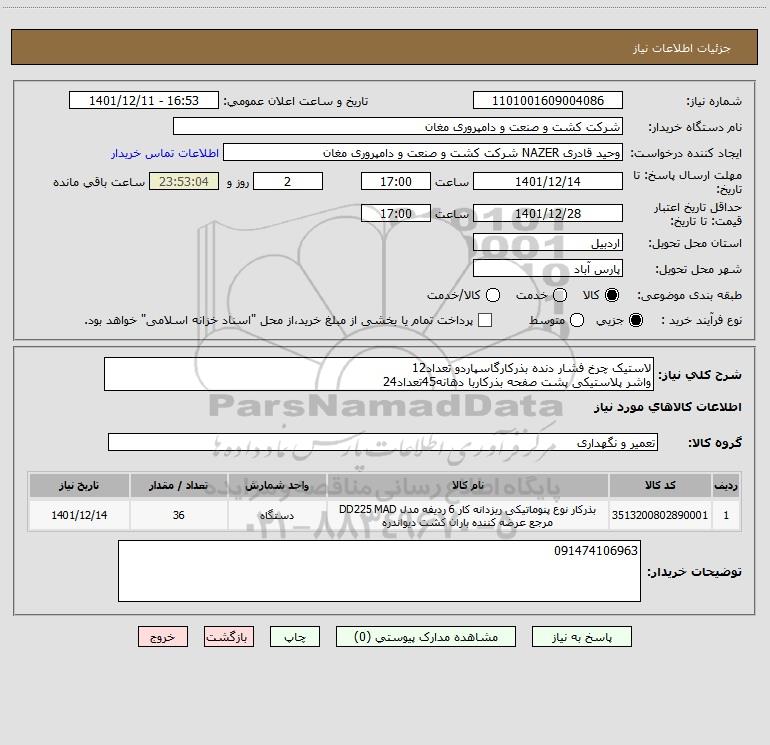Click unit cell دستگاه
Screen dimensions: 770x745
click(x=277, y=515)
